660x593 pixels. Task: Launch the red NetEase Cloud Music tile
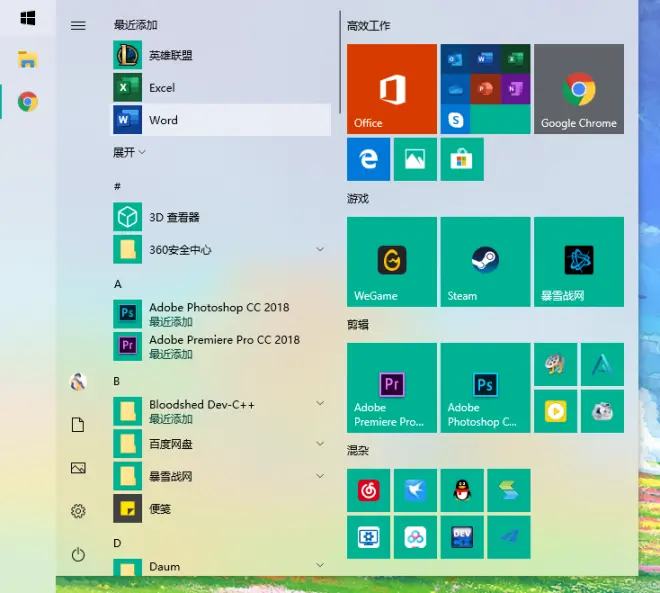click(368, 490)
